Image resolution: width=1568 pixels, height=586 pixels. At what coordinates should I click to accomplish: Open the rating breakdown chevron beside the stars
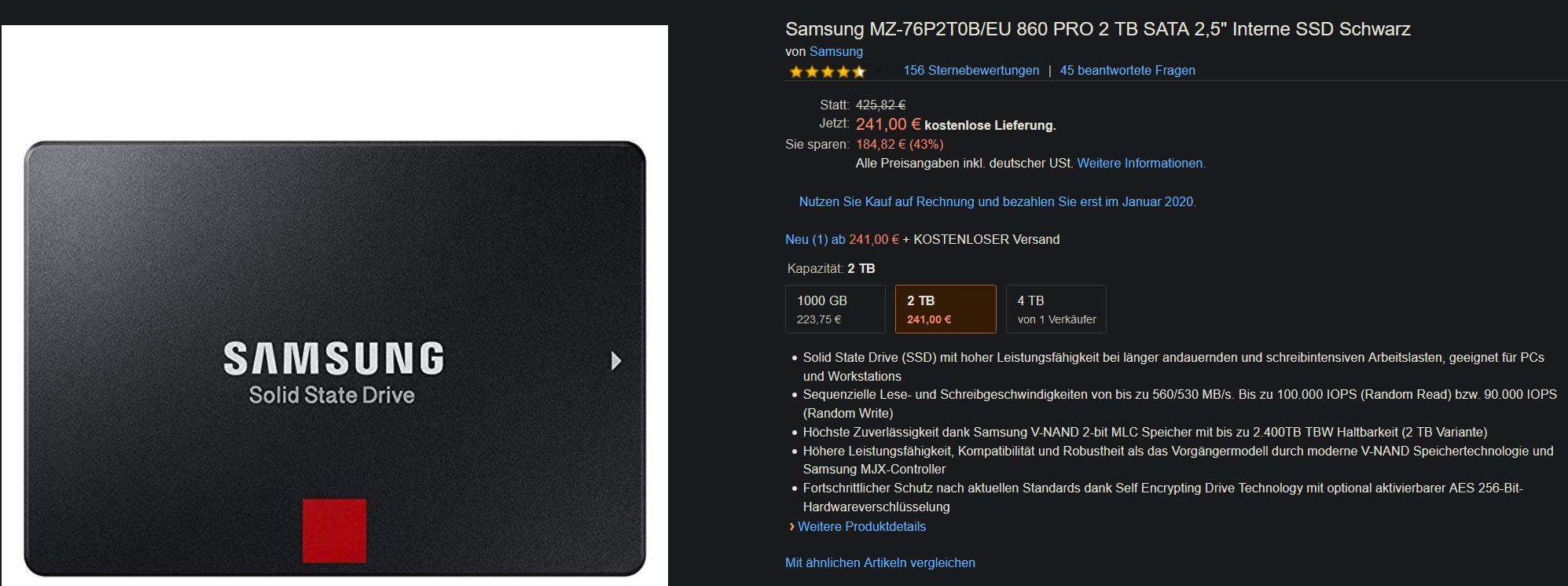[879, 72]
